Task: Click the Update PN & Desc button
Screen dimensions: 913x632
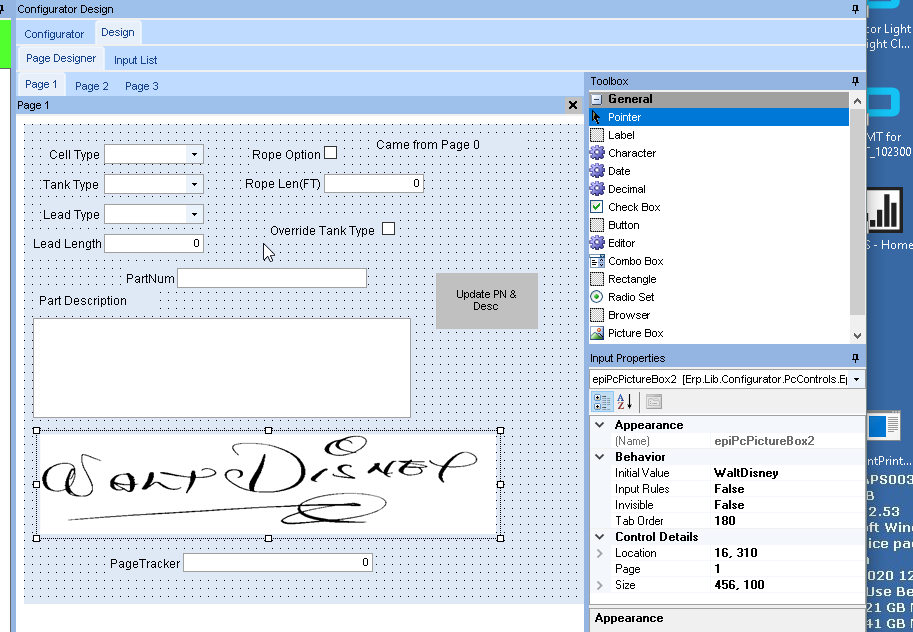Action: click(x=486, y=300)
